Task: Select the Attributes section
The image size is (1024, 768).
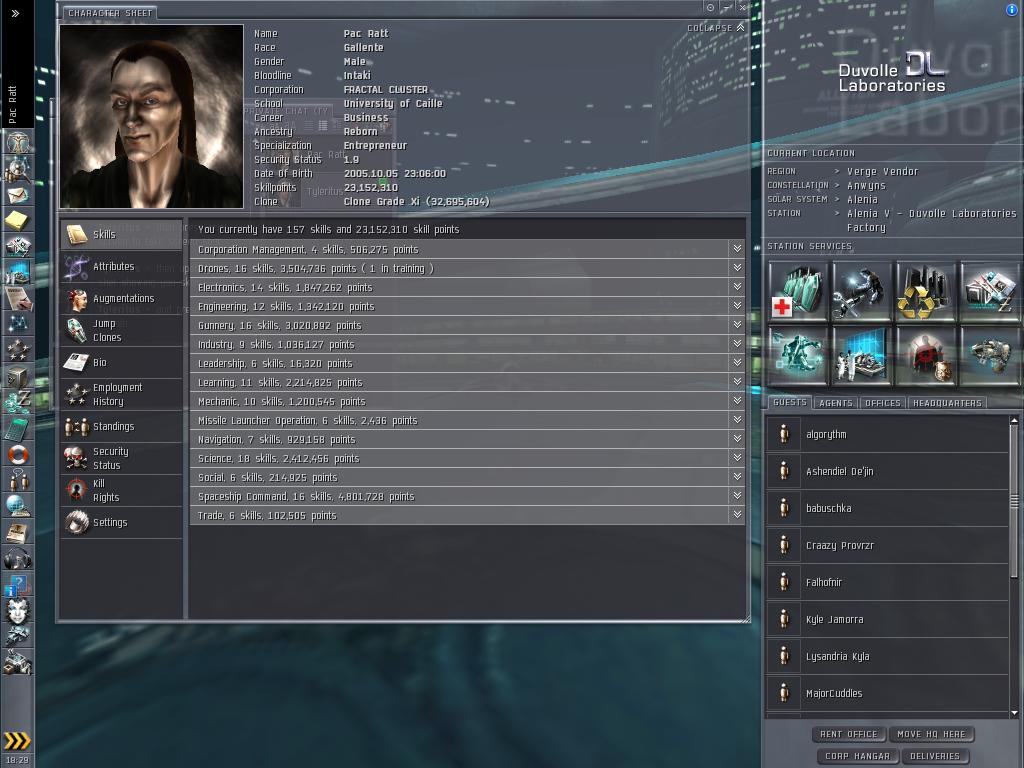Action: (121, 266)
